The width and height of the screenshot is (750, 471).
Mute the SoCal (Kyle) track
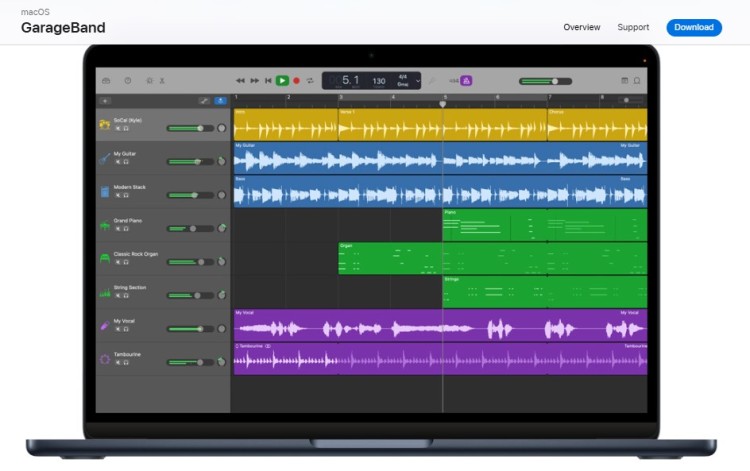[118, 129]
